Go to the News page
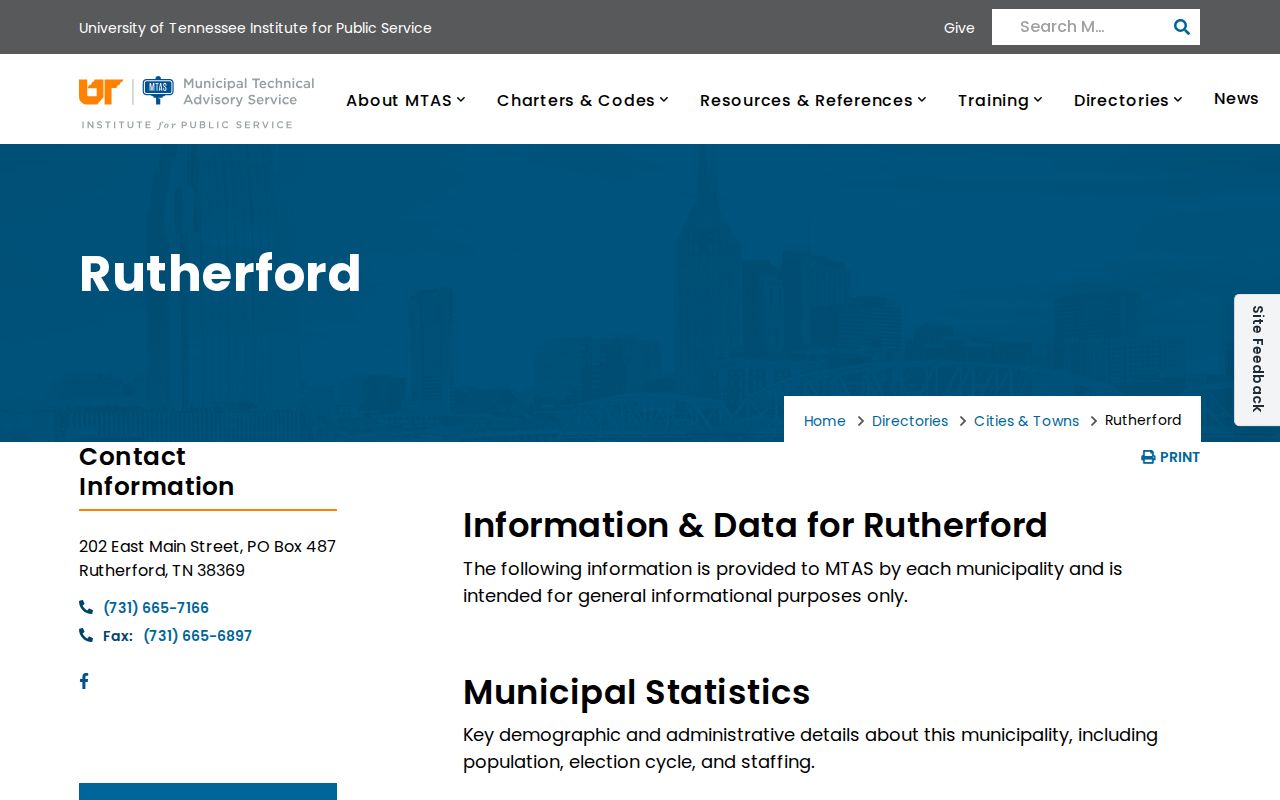1280x800 pixels. tap(1236, 98)
